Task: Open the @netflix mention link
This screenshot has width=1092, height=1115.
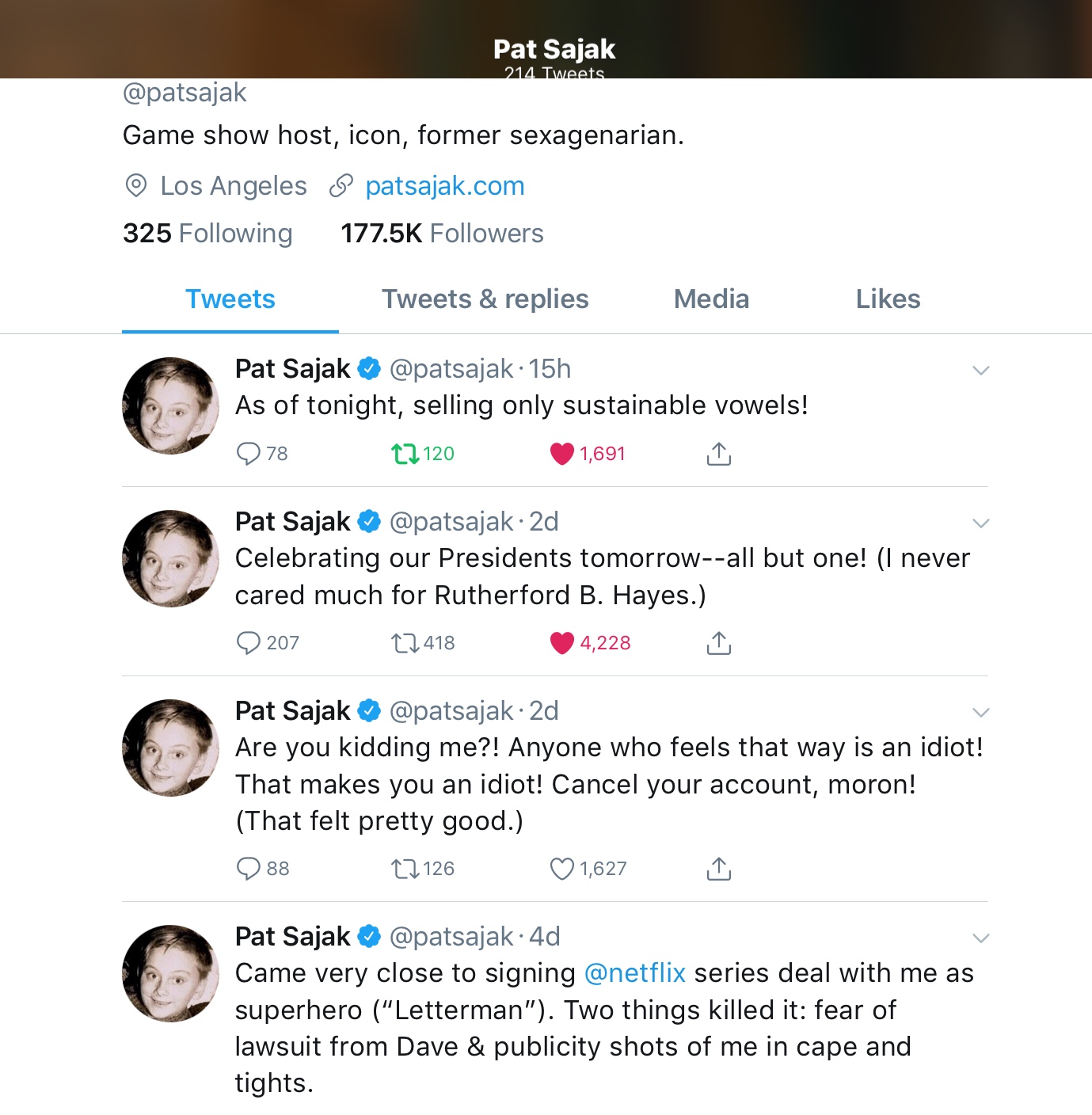Action: tap(635, 973)
